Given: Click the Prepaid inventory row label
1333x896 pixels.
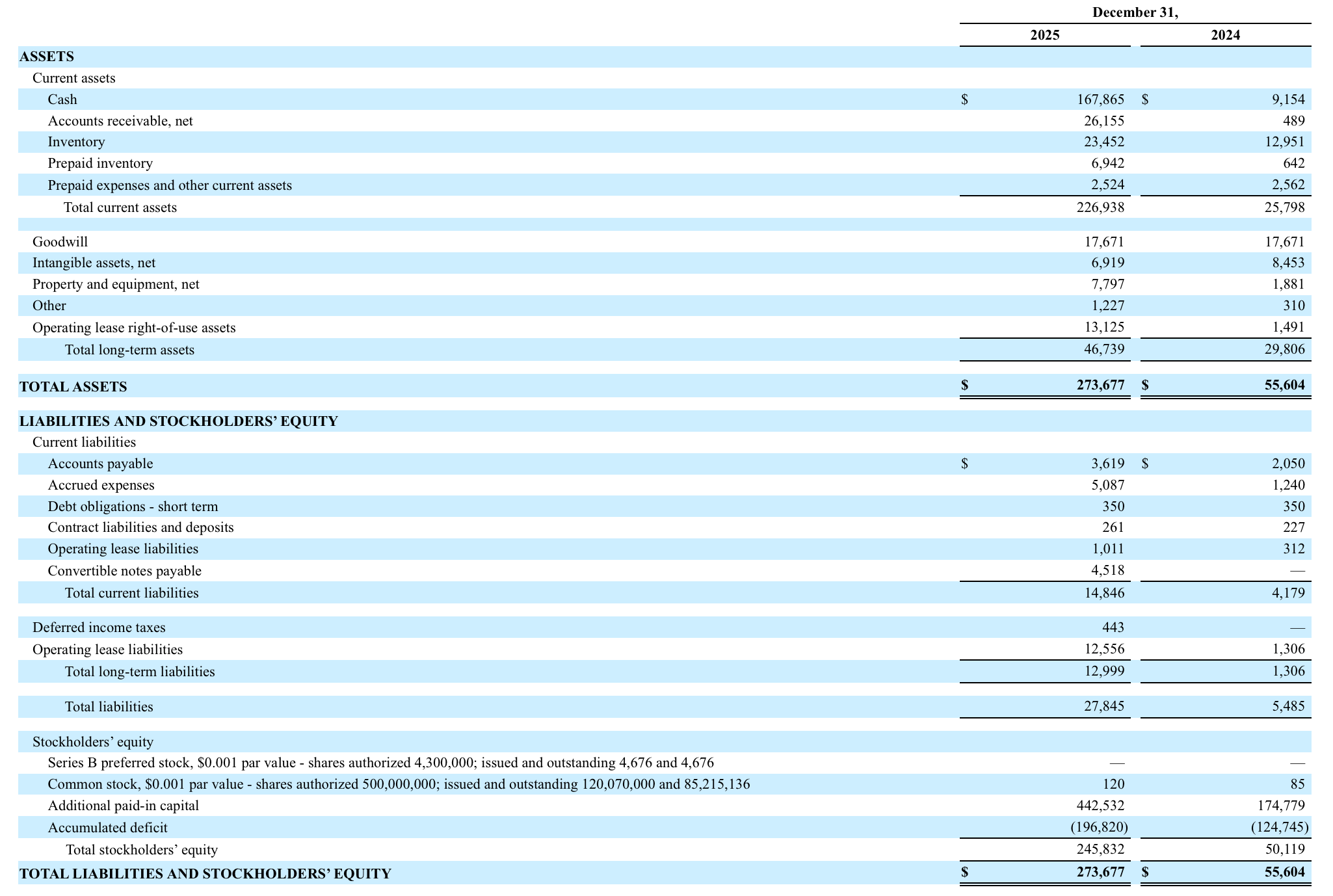Looking at the screenshot, I should (x=100, y=163).
